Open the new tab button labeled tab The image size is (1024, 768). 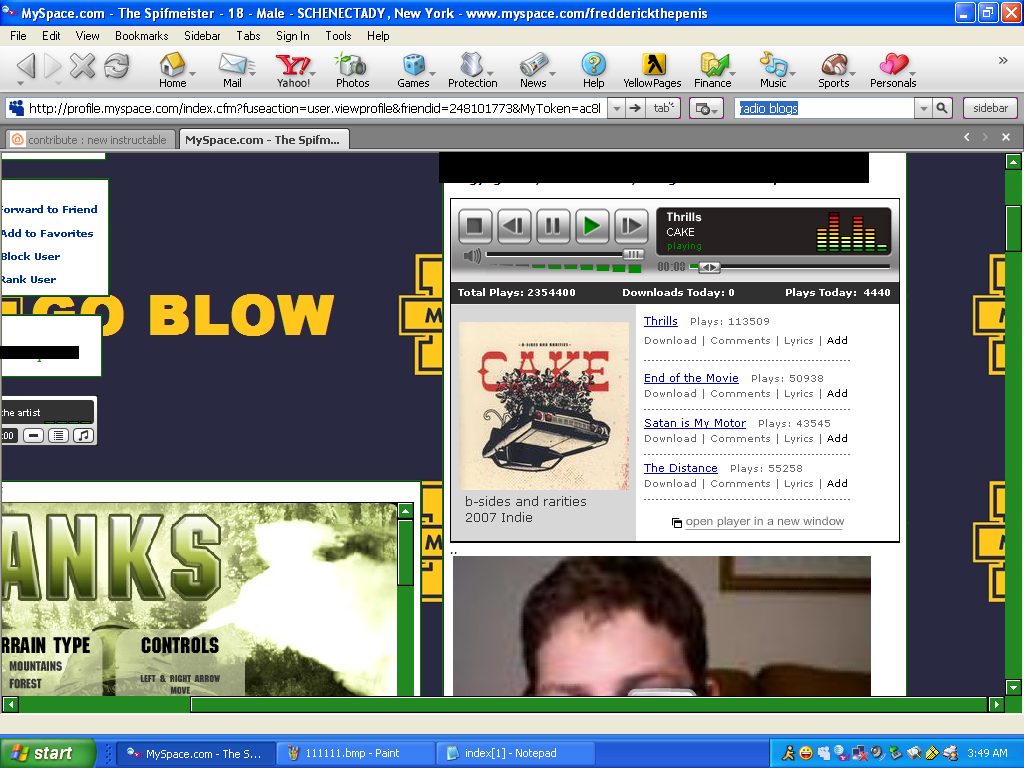[x=663, y=108]
